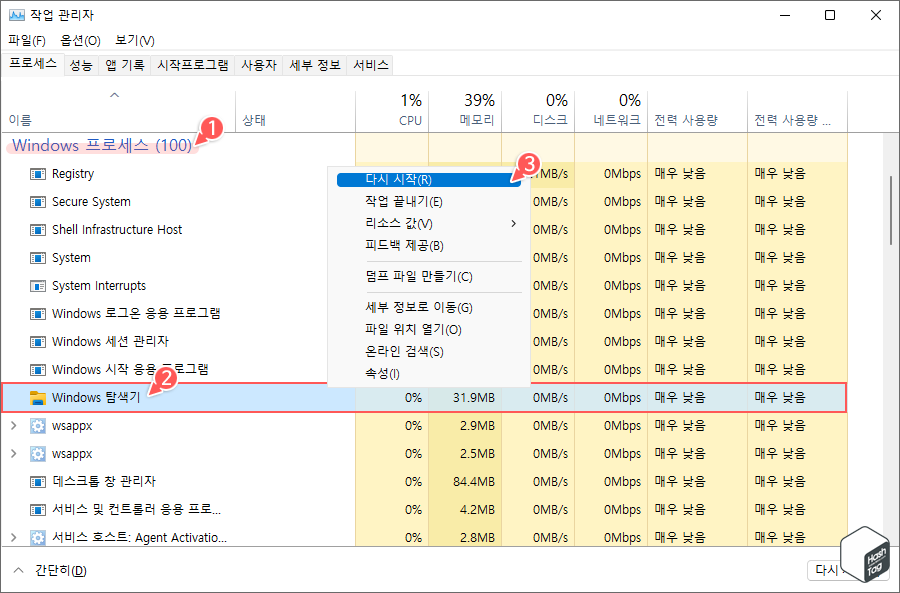900x593 pixels.
Task: Click the System process icon
Action: pyautogui.click(x=37, y=258)
